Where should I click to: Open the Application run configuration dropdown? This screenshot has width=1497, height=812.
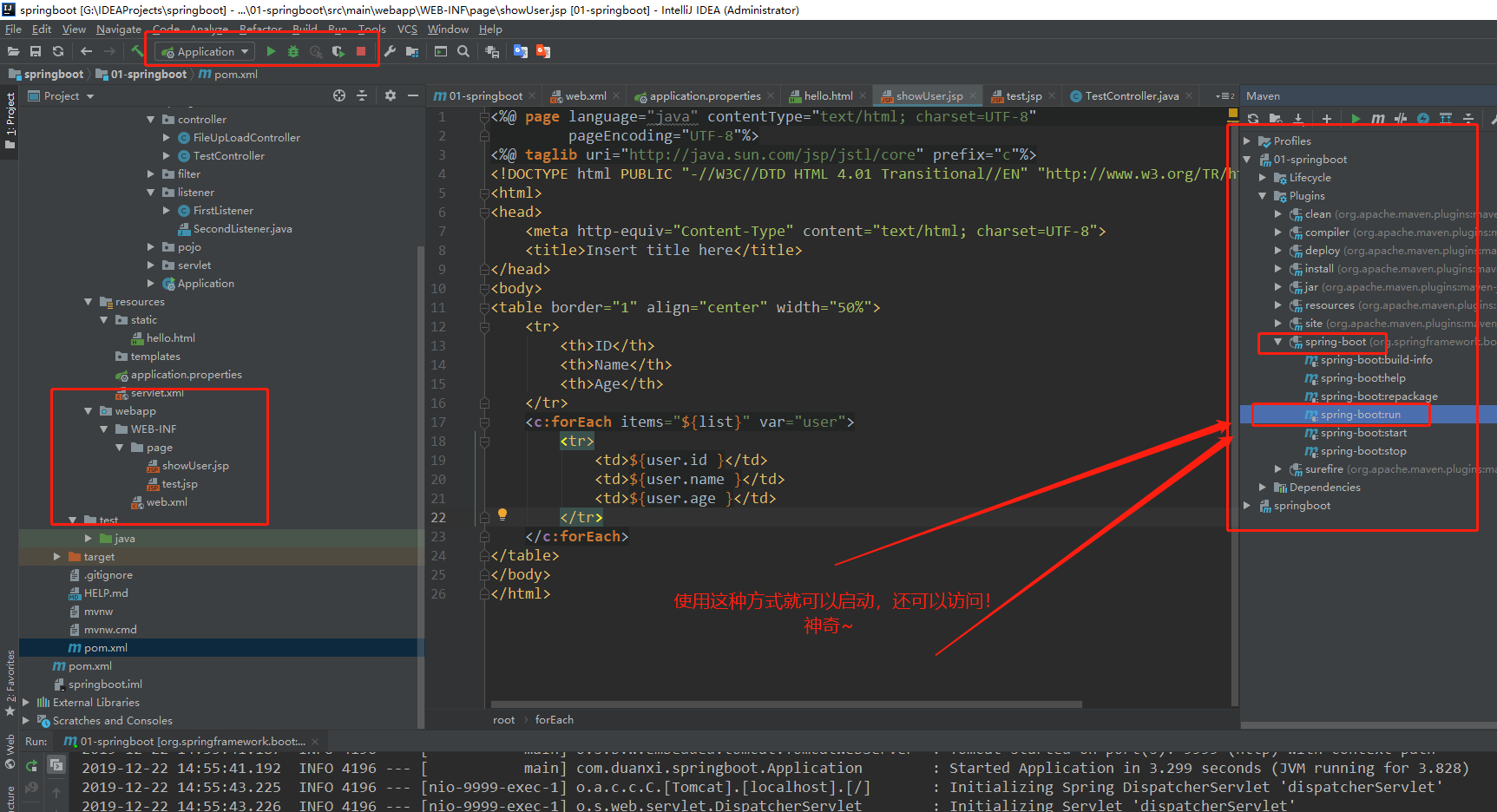(206, 52)
